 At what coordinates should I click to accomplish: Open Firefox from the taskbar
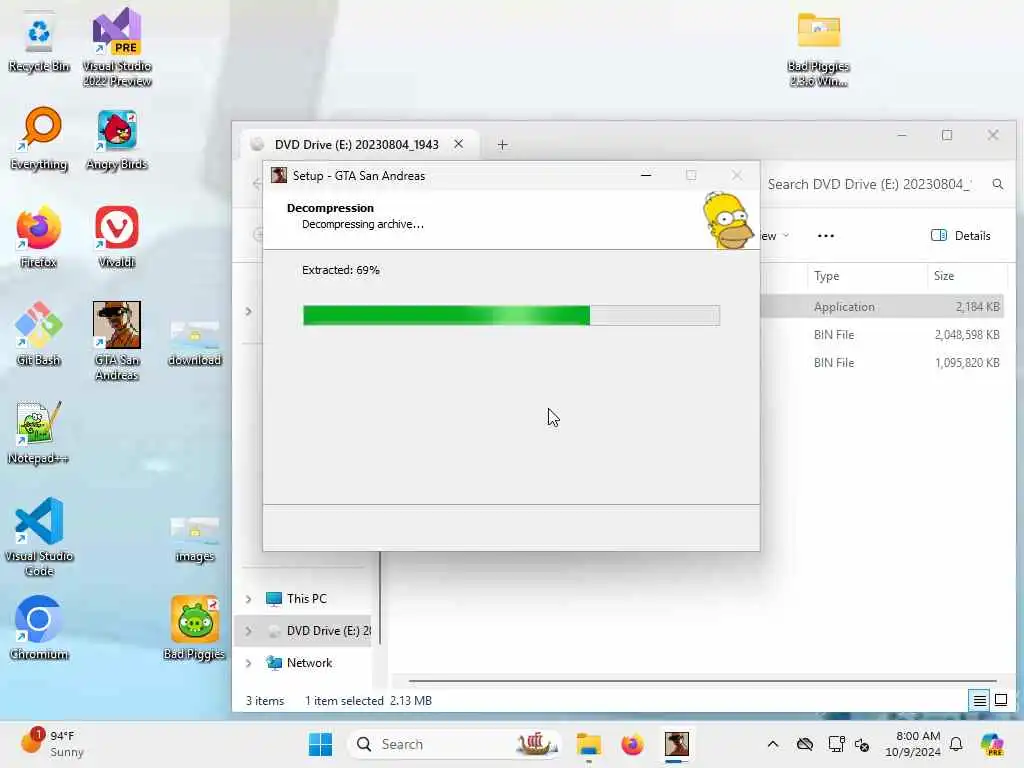(x=632, y=744)
